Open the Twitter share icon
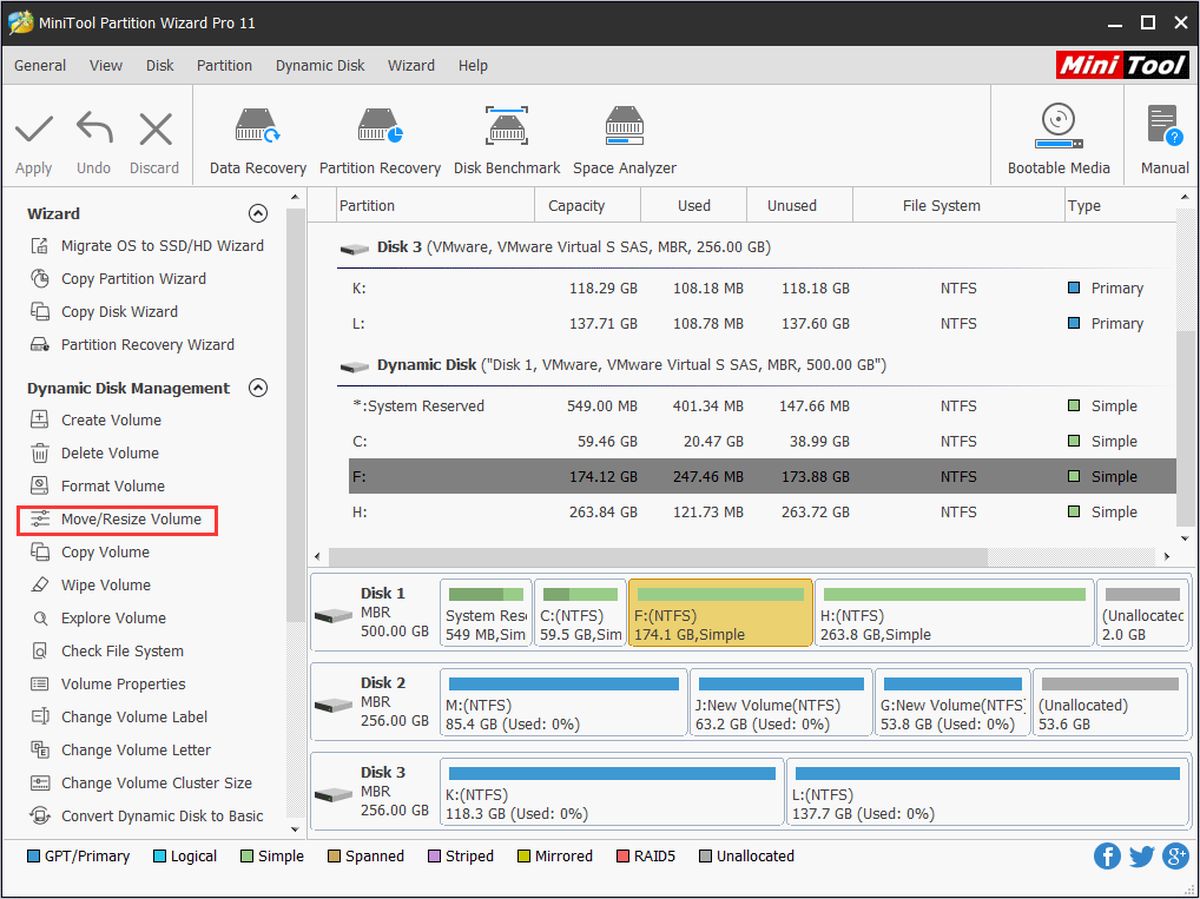Viewport: 1200px width, 899px height. pyautogui.click(x=1142, y=856)
